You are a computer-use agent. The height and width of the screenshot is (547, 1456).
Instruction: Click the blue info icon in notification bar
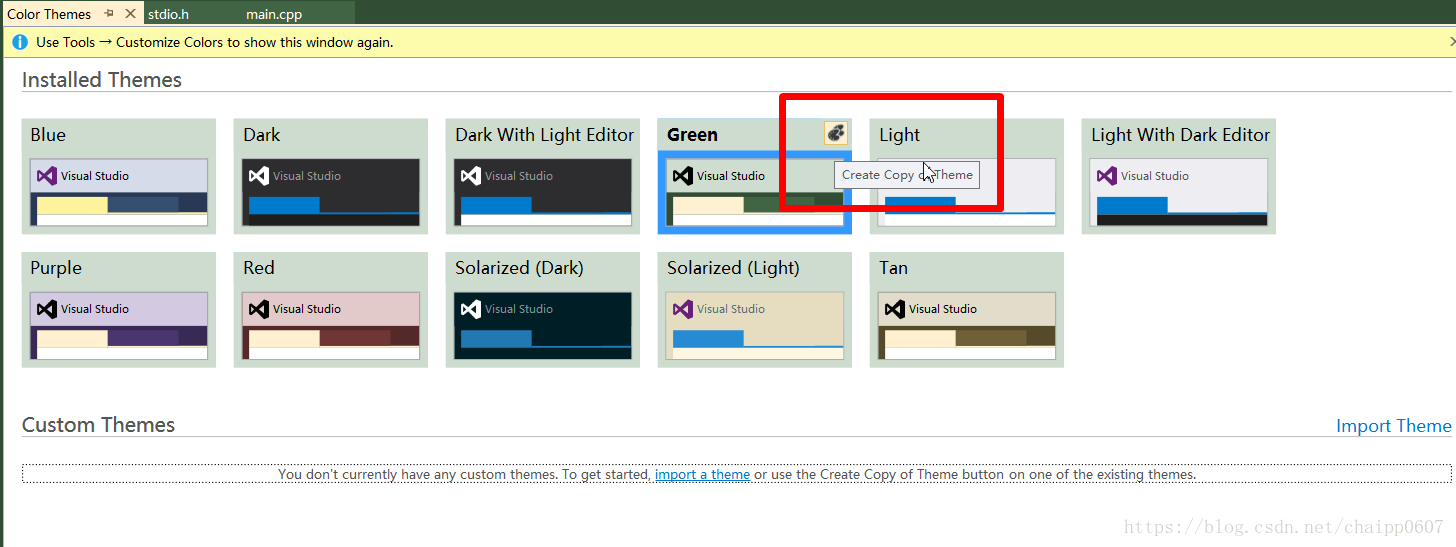pyautogui.click(x=19, y=42)
